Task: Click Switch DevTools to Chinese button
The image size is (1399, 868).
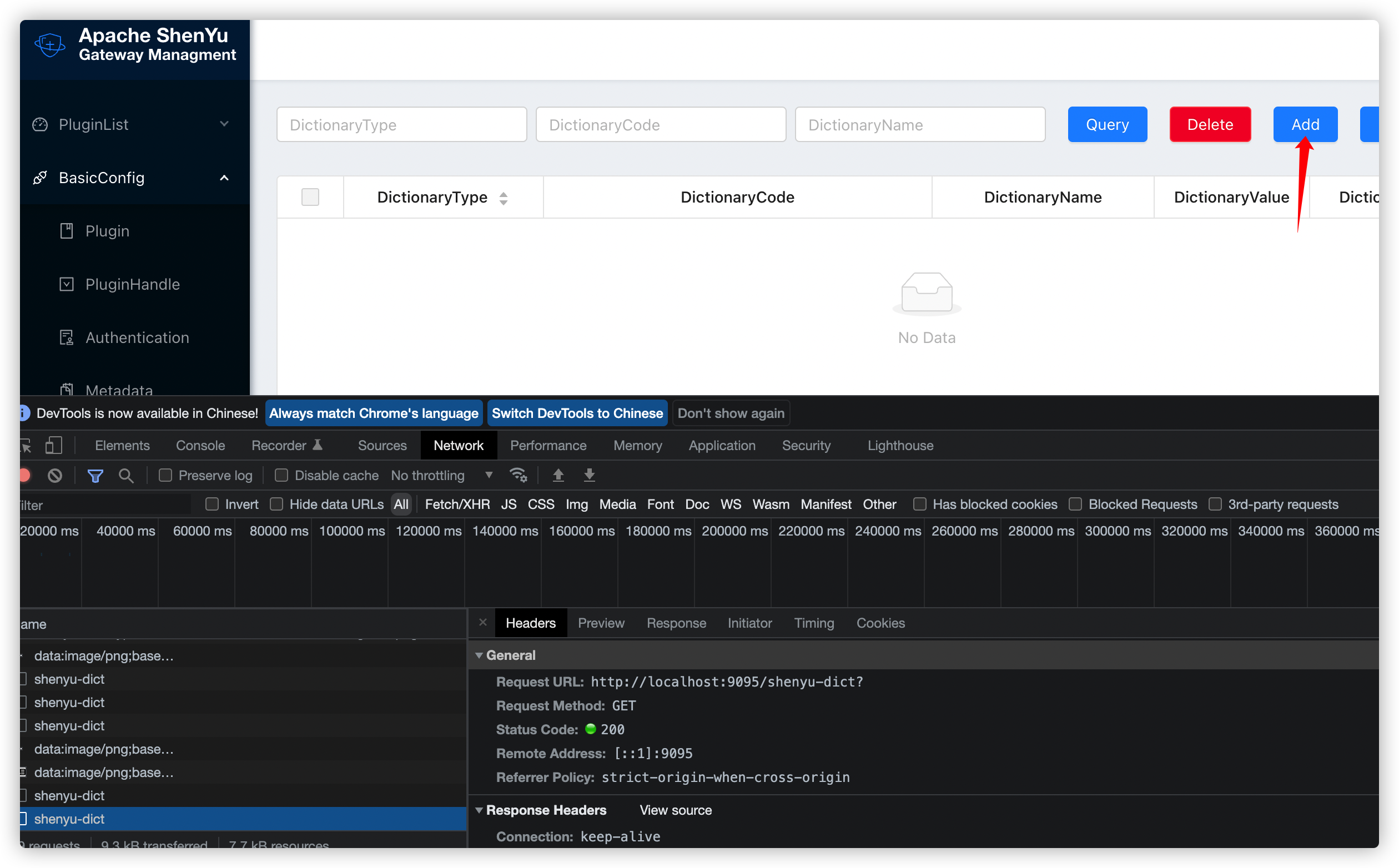Action: [x=577, y=413]
